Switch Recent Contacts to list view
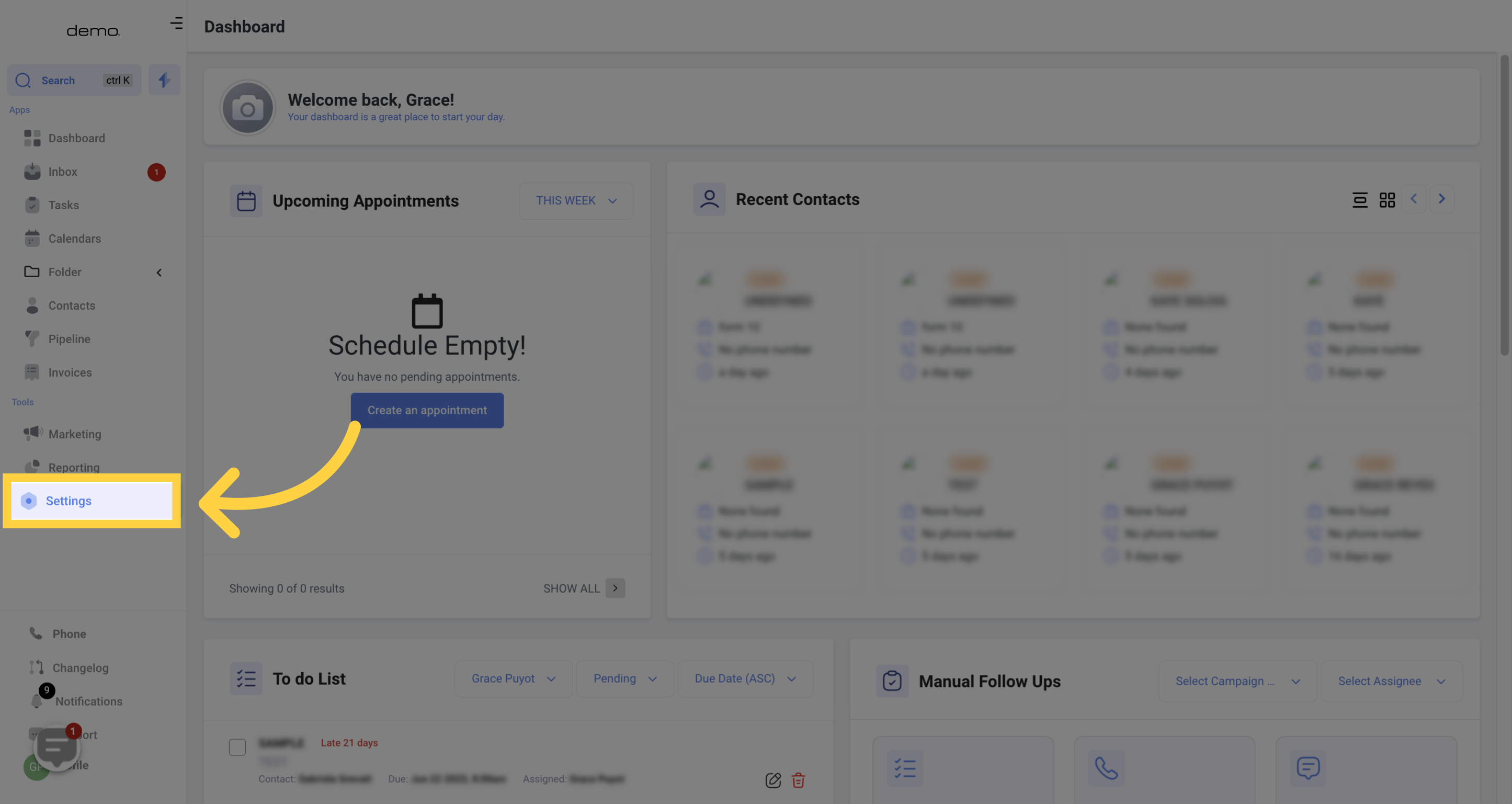Viewport: 1512px width, 804px height. (1359, 200)
